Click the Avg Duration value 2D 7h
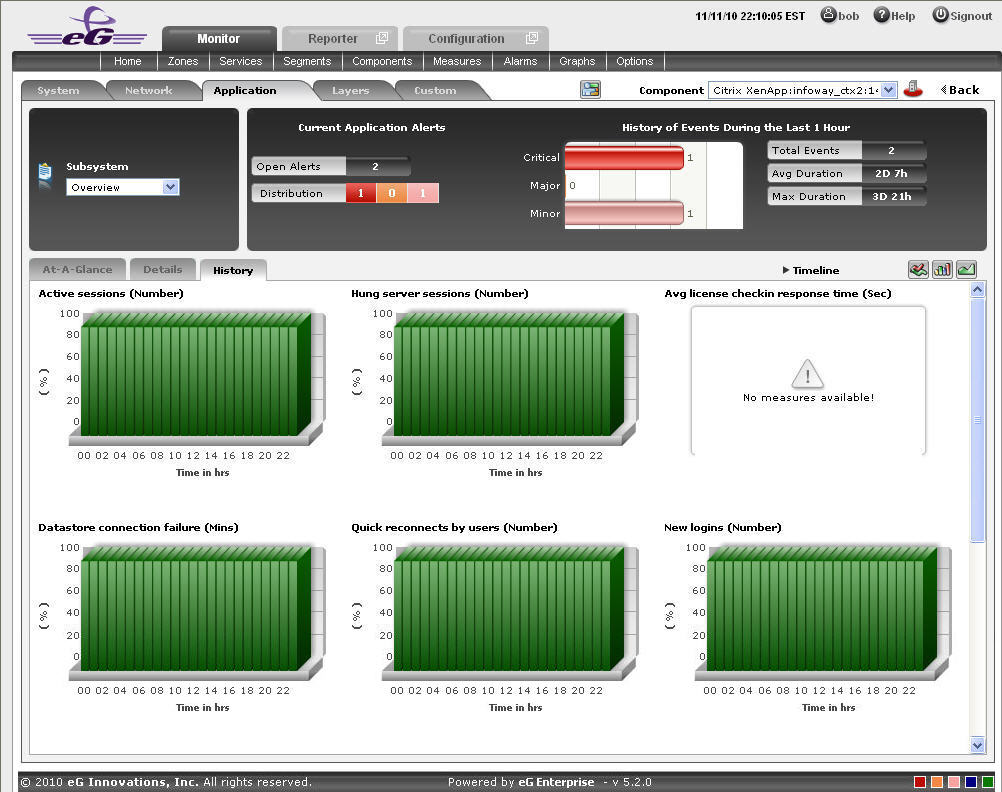Viewport: 1002px width, 792px height. (891, 173)
